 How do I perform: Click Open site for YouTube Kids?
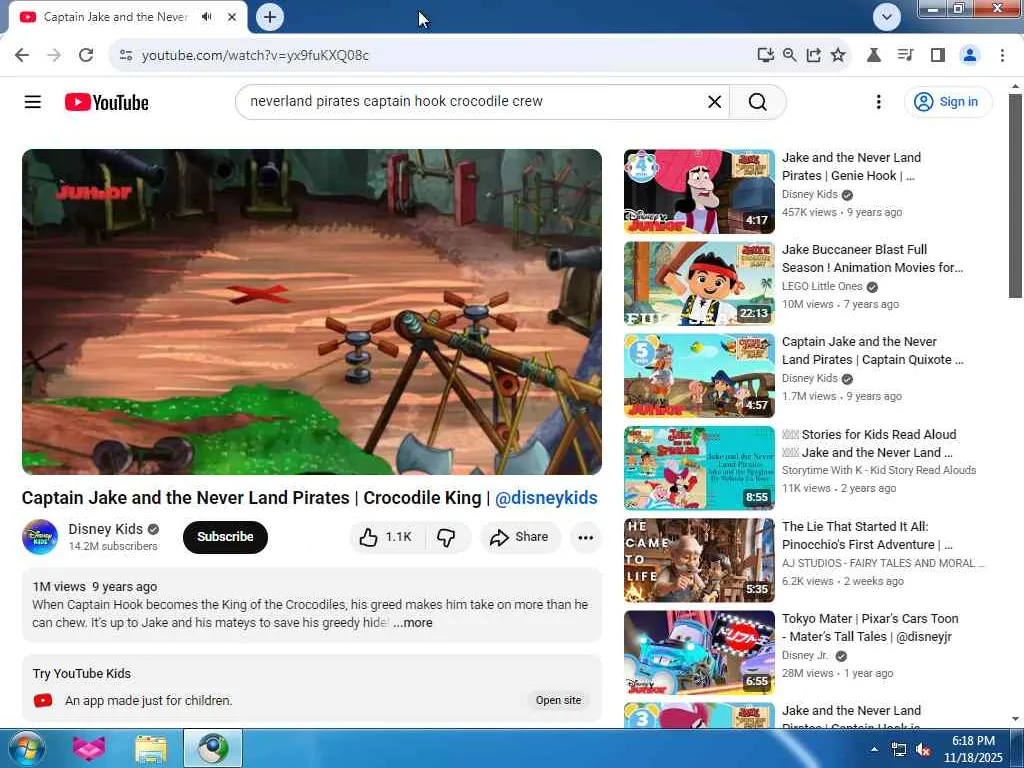(558, 700)
